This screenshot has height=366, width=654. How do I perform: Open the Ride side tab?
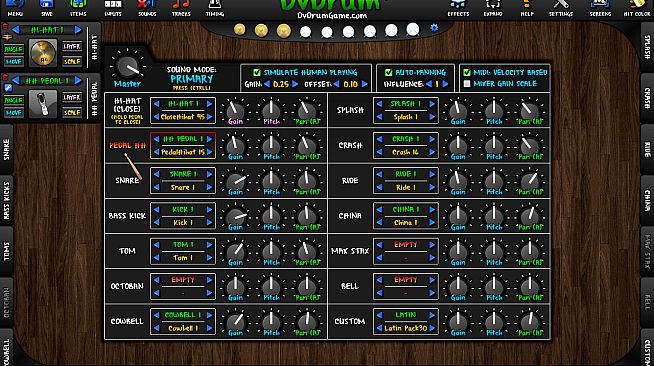pyautogui.click(x=647, y=149)
